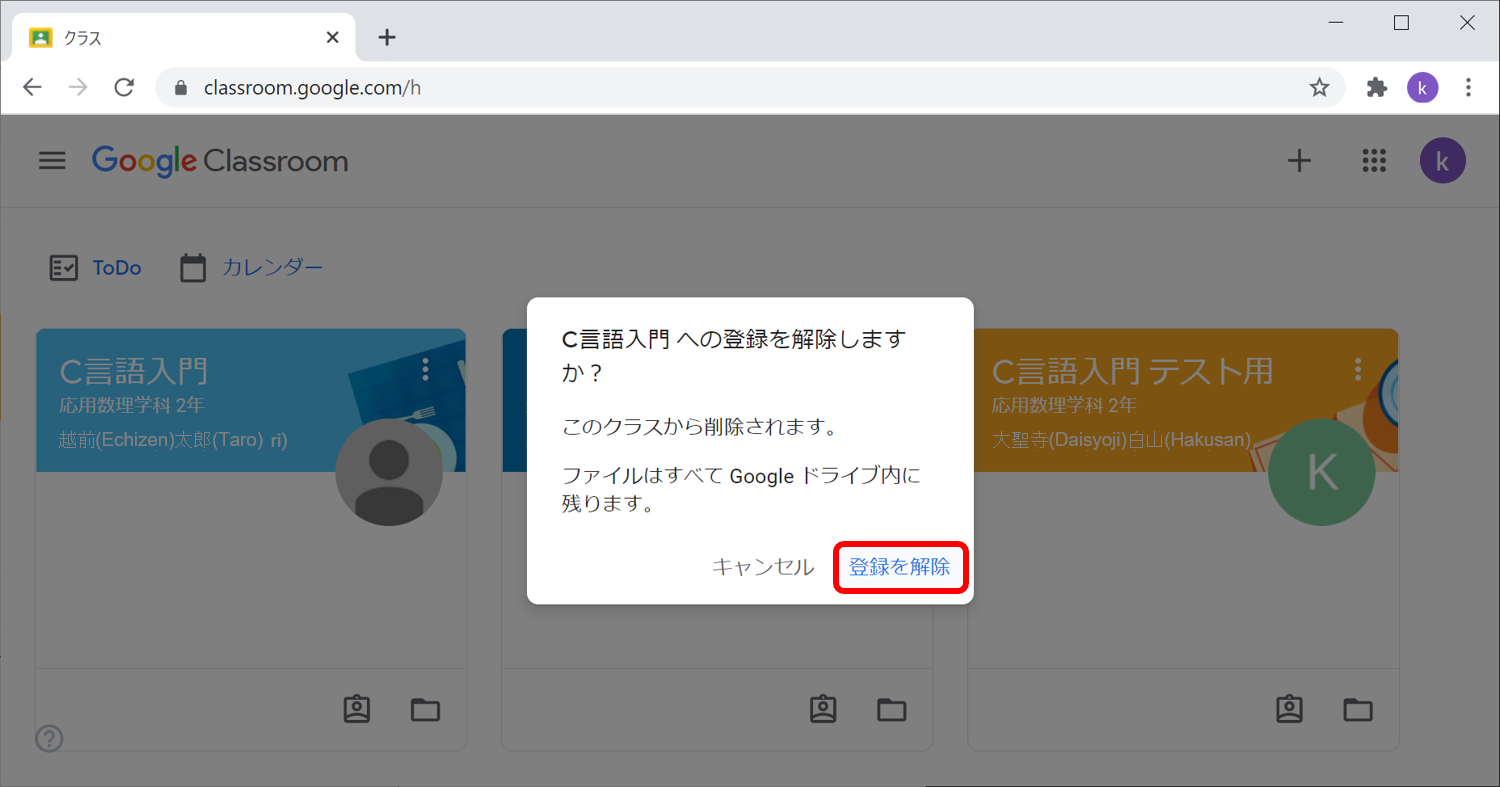Open three-dot menu on C言語入門 テスト用 card
This screenshot has height=787, width=1500.
coord(1358,370)
